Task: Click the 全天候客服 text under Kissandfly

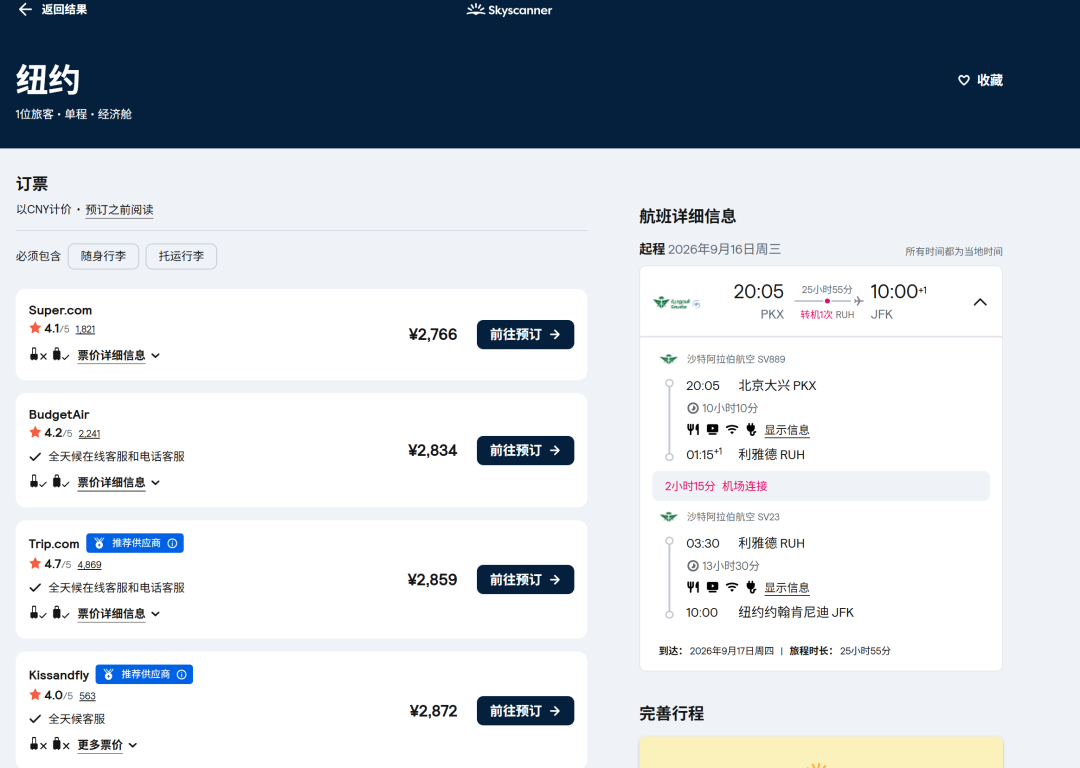Action: click(x=76, y=719)
